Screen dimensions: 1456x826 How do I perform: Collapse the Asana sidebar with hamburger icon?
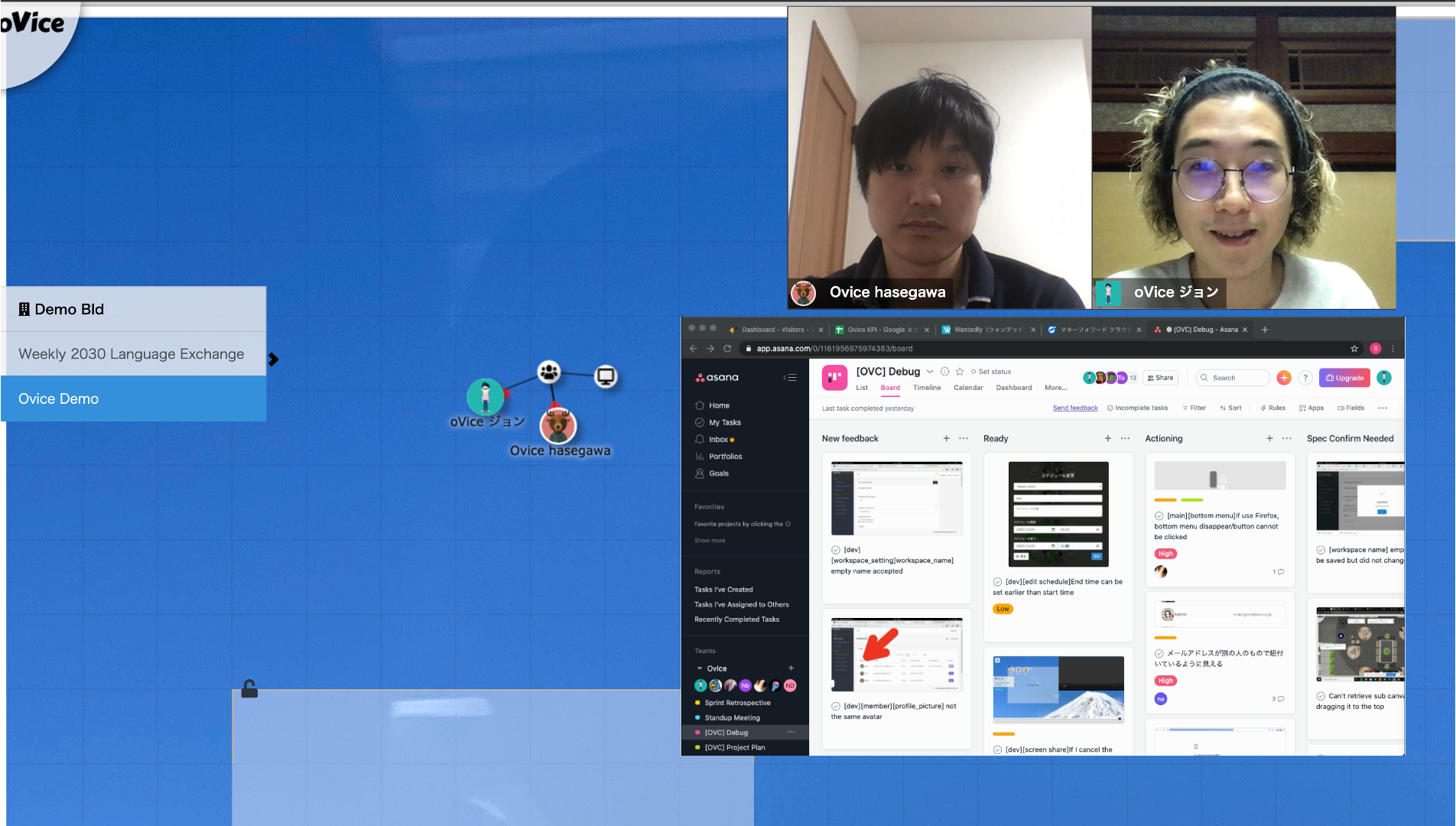pyautogui.click(x=791, y=377)
